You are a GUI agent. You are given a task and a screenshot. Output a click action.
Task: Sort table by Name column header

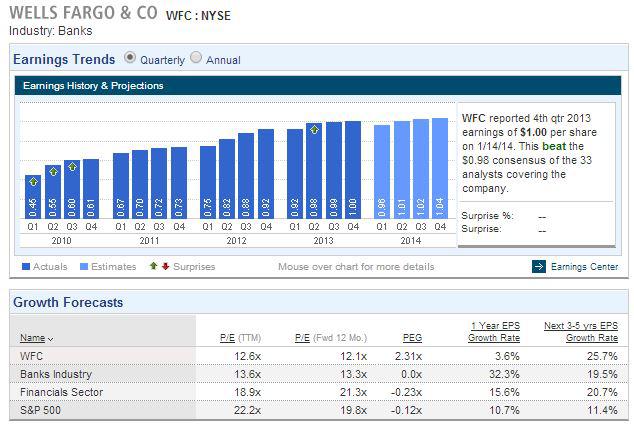click(x=32, y=338)
